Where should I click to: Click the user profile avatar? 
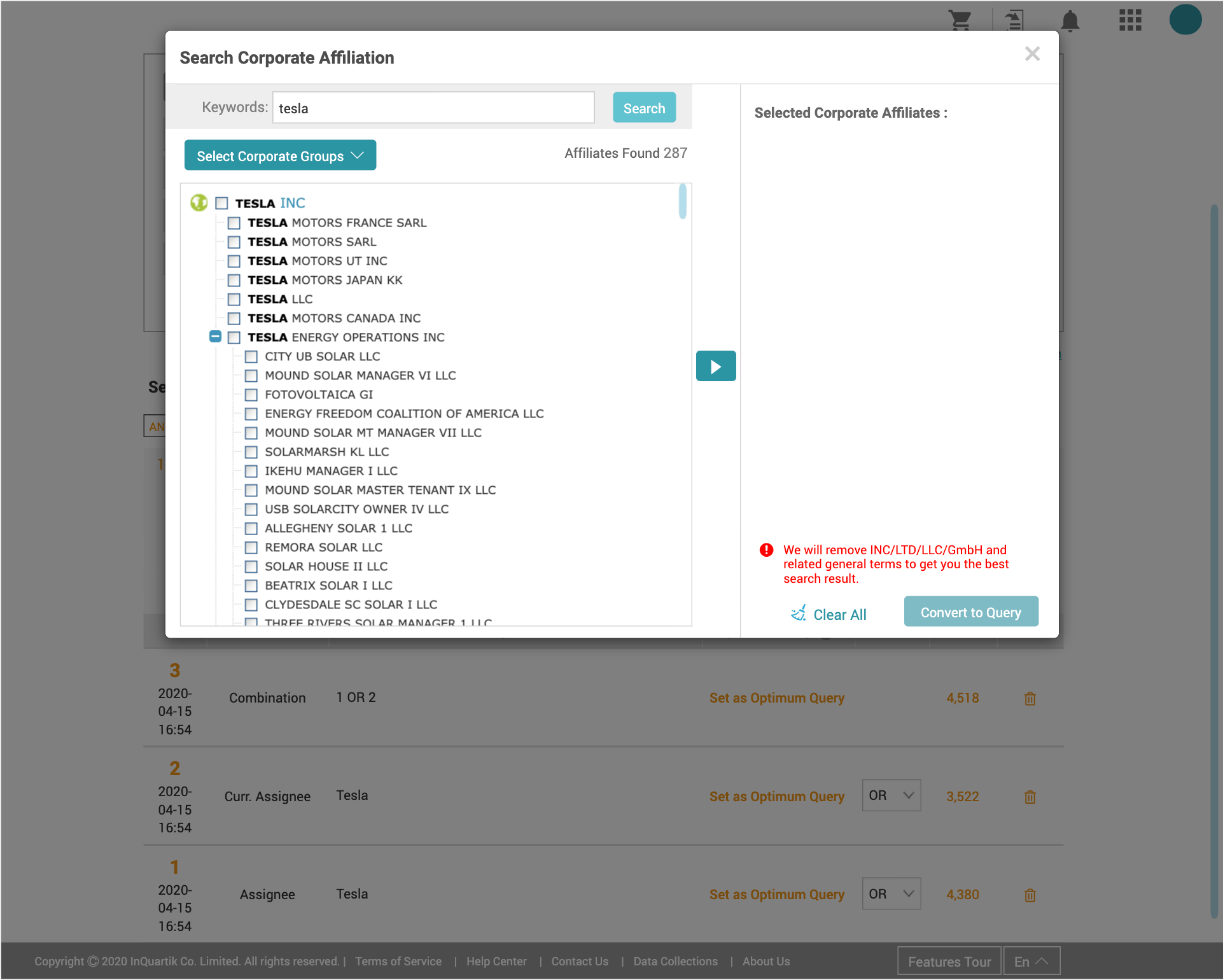(x=1185, y=19)
